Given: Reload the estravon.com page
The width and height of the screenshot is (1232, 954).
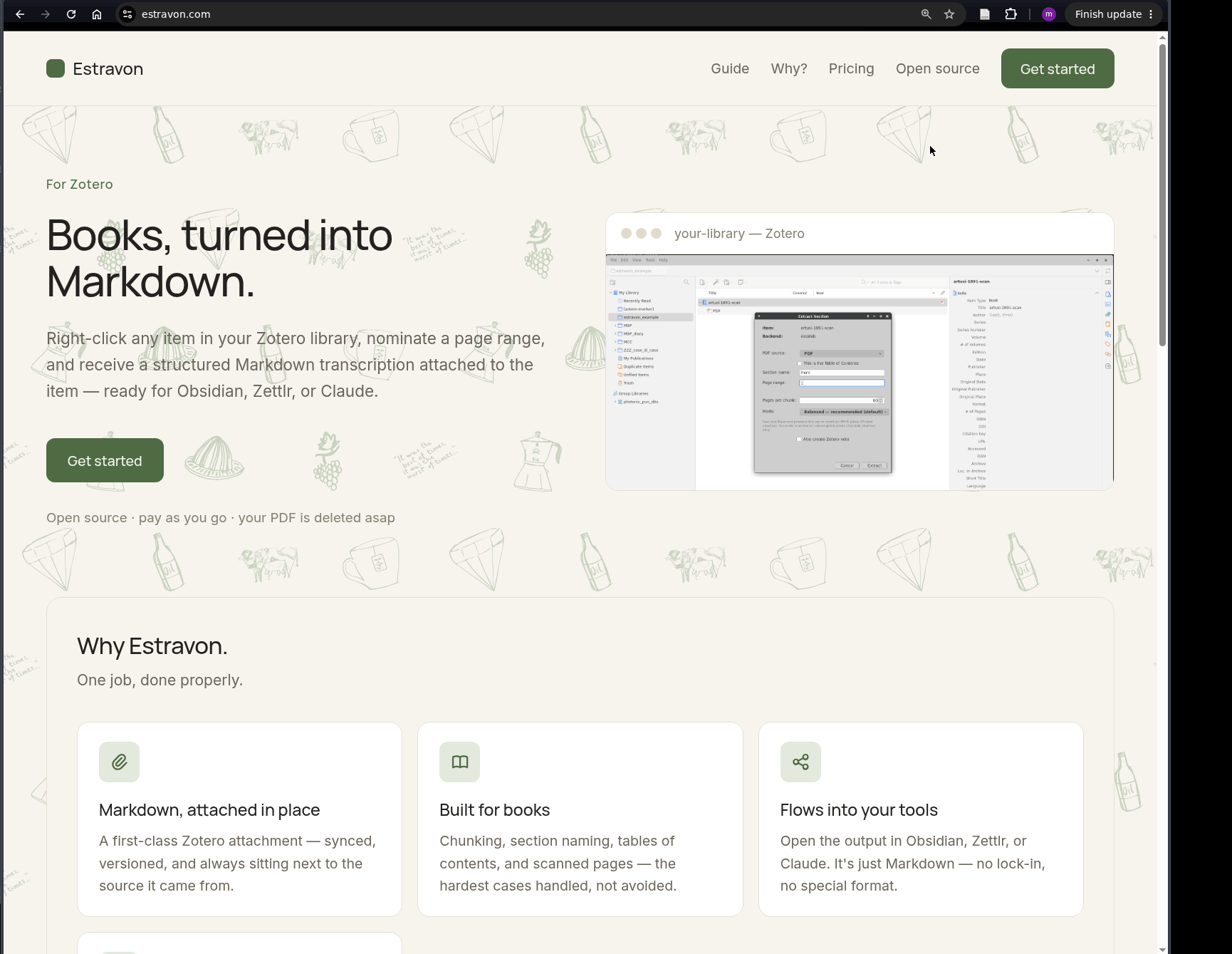Looking at the screenshot, I should [71, 14].
